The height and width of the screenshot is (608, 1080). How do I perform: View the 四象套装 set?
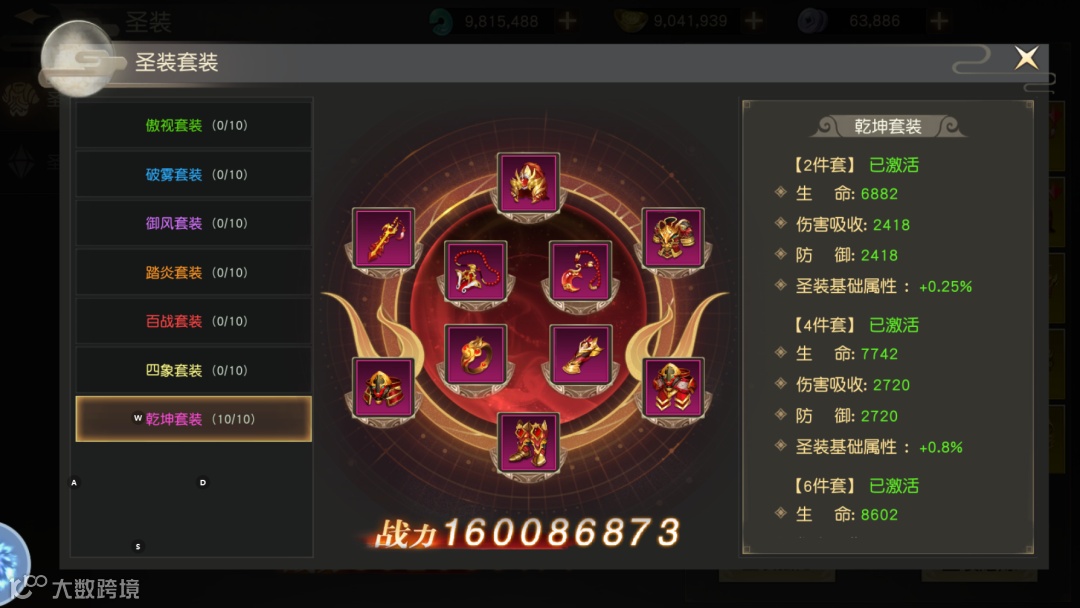(194, 370)
